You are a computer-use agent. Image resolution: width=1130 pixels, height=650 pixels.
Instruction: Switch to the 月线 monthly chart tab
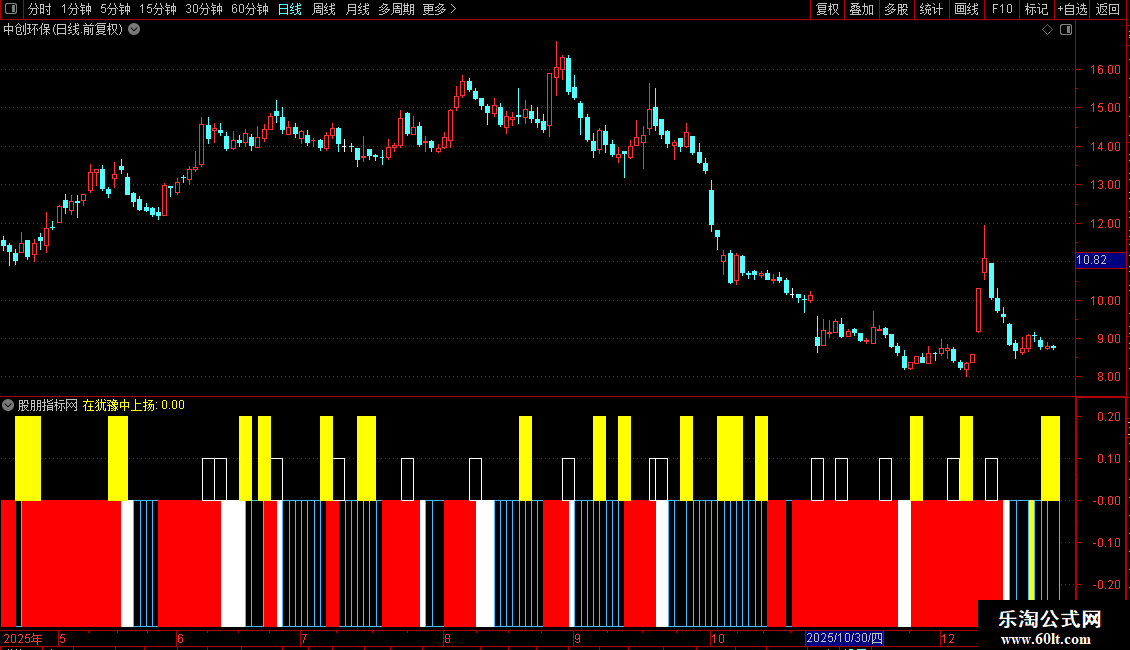357,9
